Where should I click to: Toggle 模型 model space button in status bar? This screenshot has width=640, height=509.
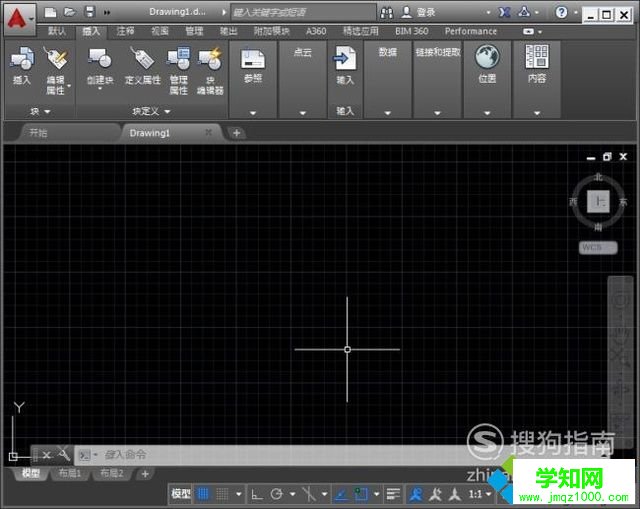point(181,494)
